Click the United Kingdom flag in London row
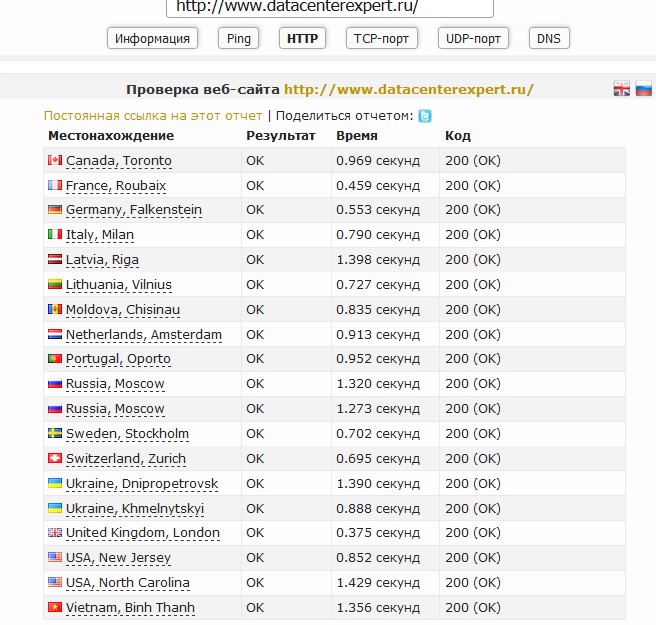 coord(55,533)
